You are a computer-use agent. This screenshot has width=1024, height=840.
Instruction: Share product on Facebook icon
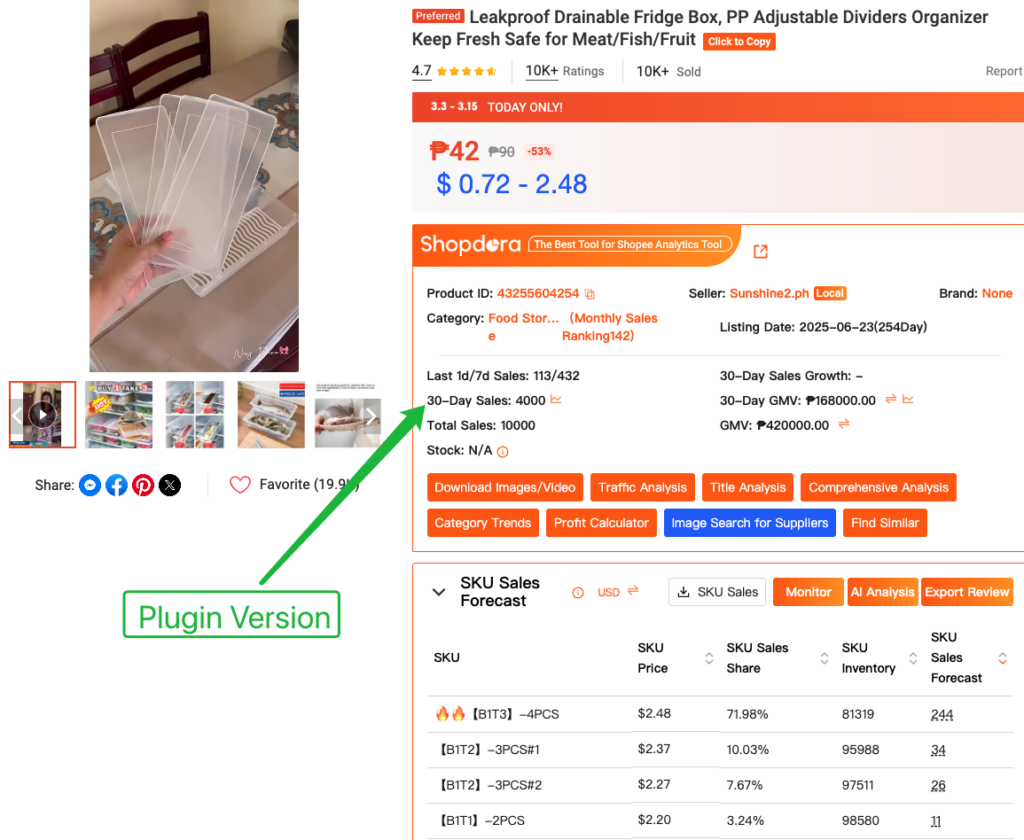[117, 485]
